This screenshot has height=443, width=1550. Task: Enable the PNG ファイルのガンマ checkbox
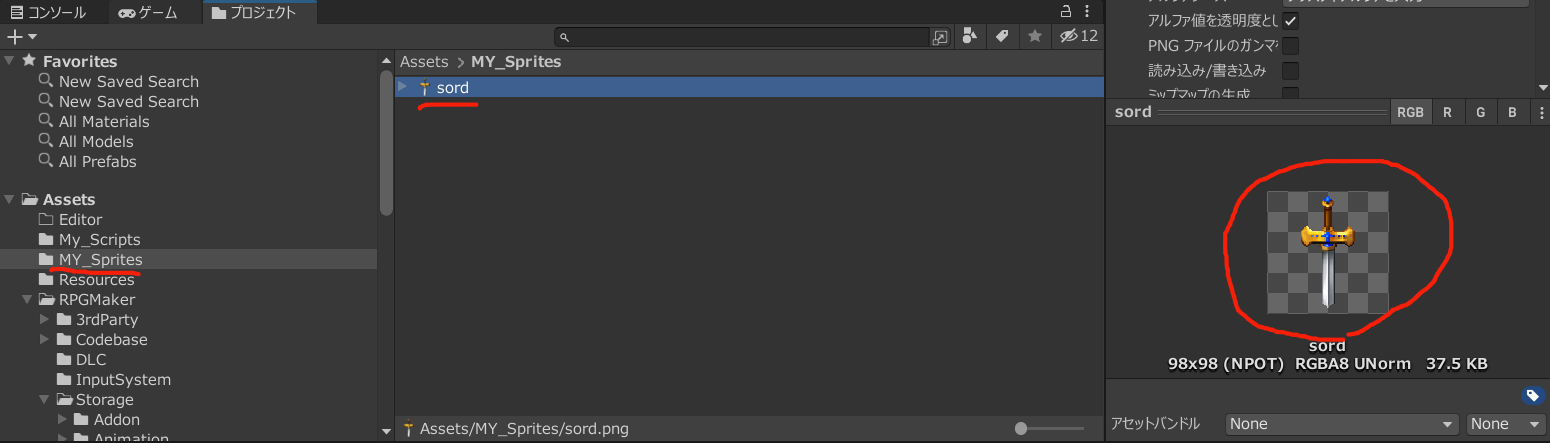point(1291,46)
